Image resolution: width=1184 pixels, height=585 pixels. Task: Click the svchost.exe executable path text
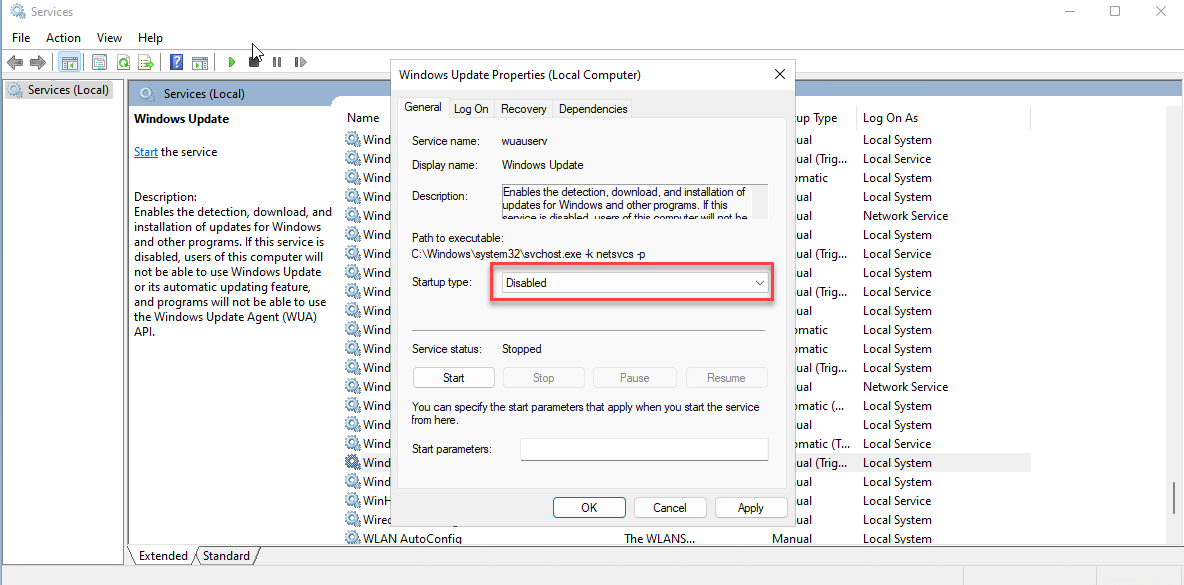[x=529, y=254]
